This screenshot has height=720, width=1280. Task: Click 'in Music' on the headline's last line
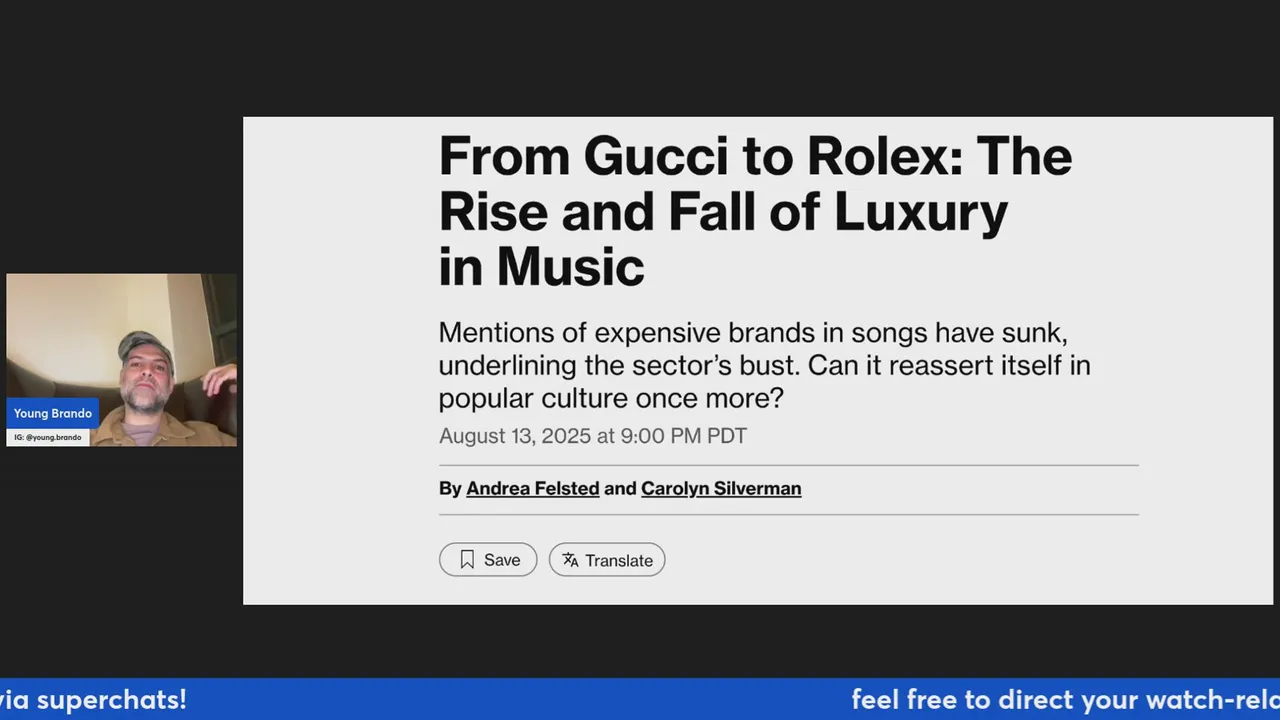541,266
